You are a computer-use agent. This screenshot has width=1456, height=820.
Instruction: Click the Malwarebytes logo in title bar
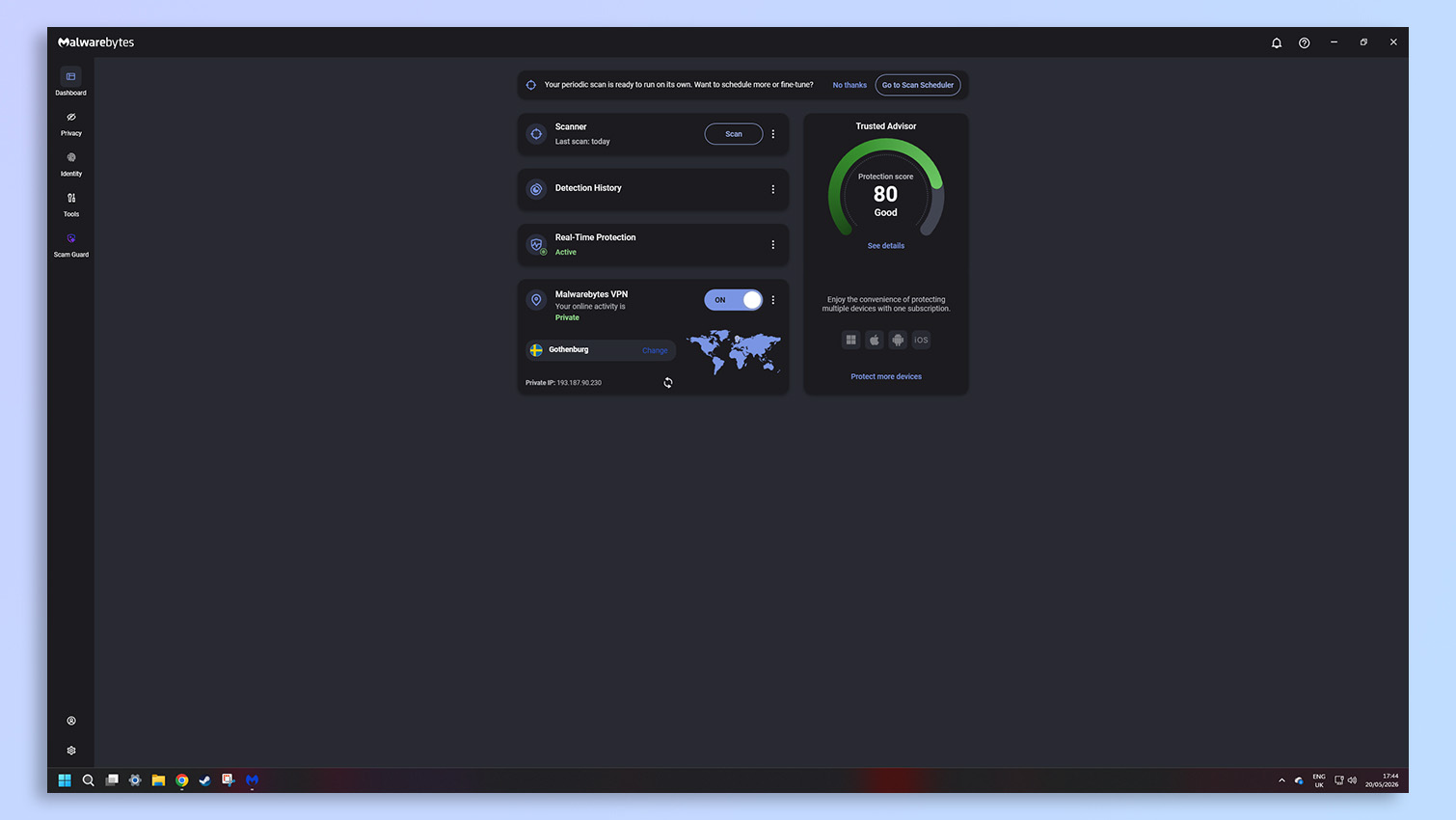click(96, 42)
